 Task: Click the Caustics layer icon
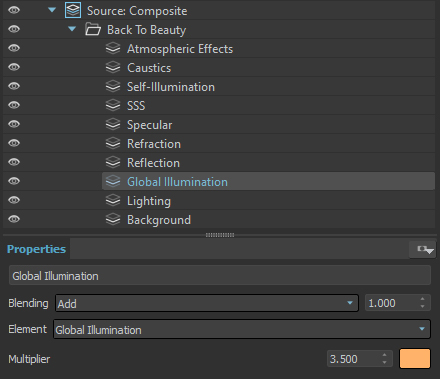point(113,67)
